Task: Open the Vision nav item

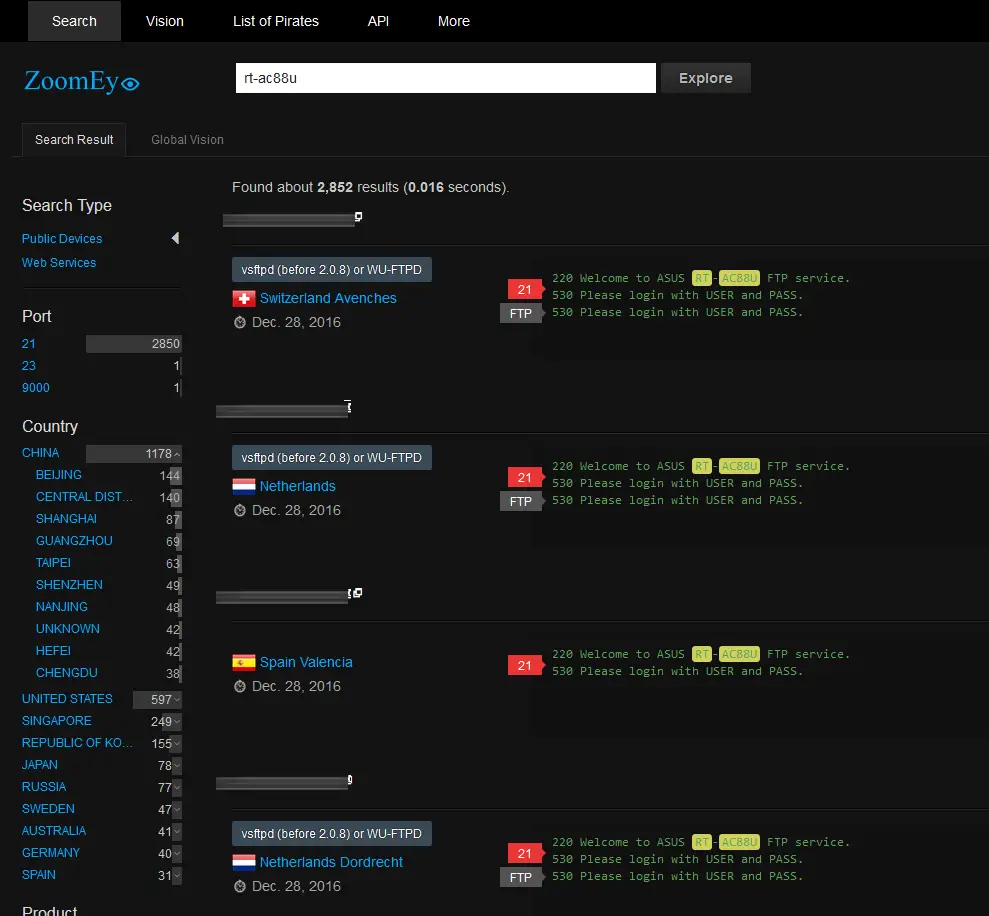Action: [x=165, y=21]
